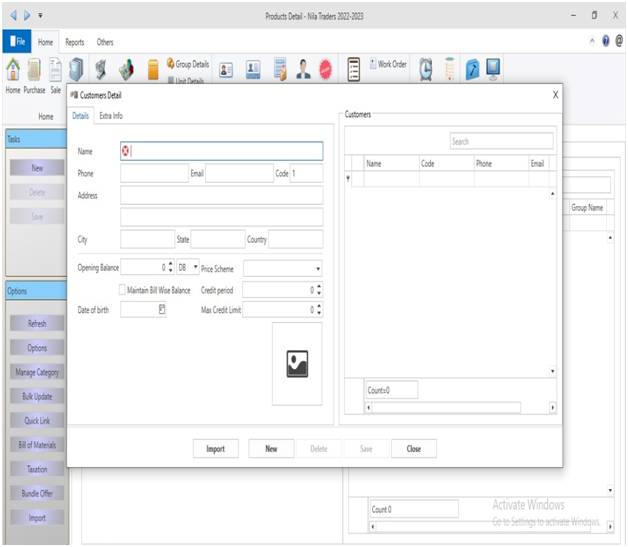The width and height of the screenshot is (628, 547).
Task: Open the Price Scheme dropdown
Action: [318, 269]
